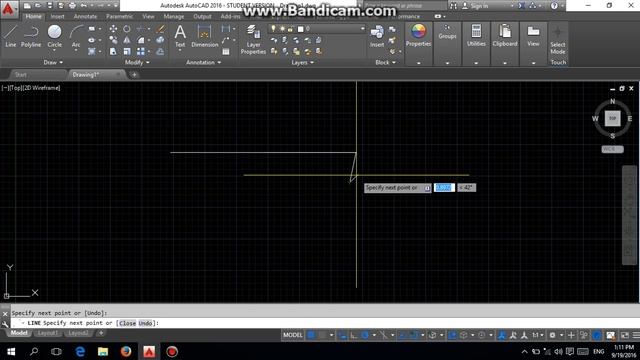Expand the Modify panel dropdown
Screen dimensions: 640x360
[137, 62]
